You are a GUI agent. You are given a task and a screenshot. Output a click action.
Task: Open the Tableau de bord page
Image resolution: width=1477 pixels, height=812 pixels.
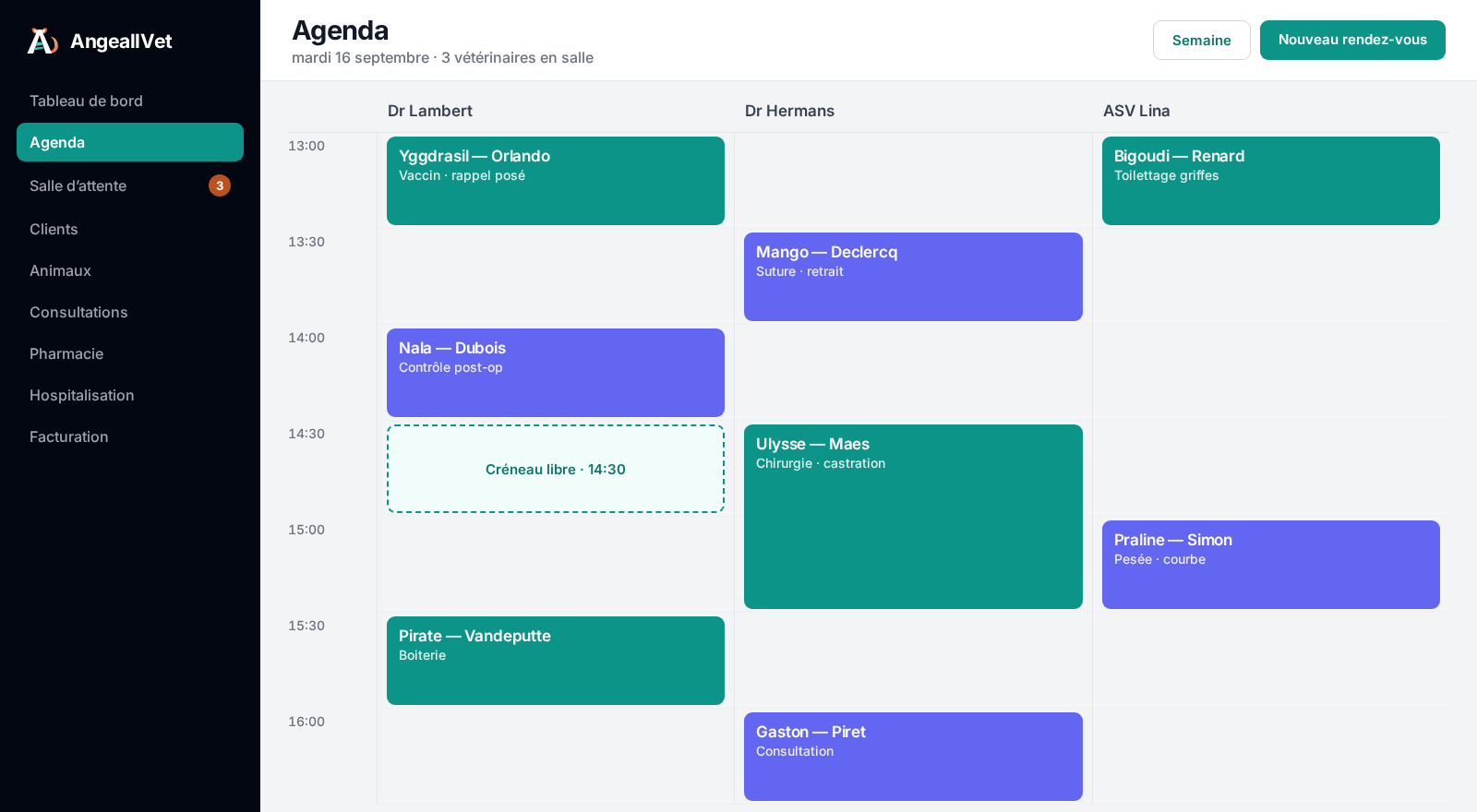[x=130, y=101]
